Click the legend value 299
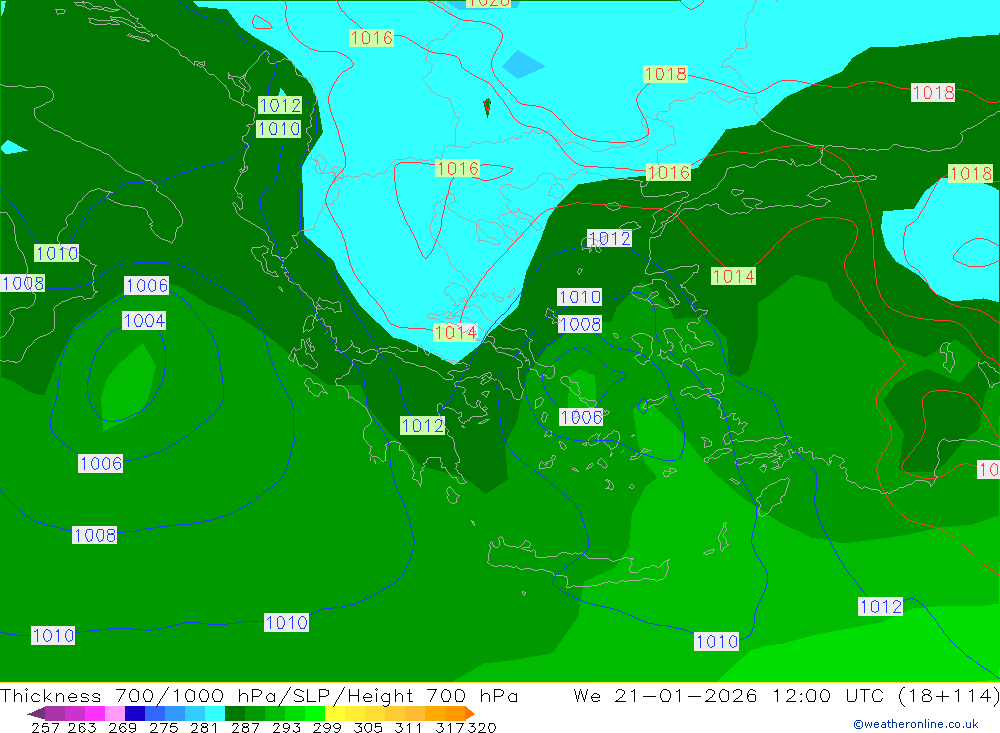Image resolution: width=1000 pixels, height=733 pixels. (x=327, y=727)
